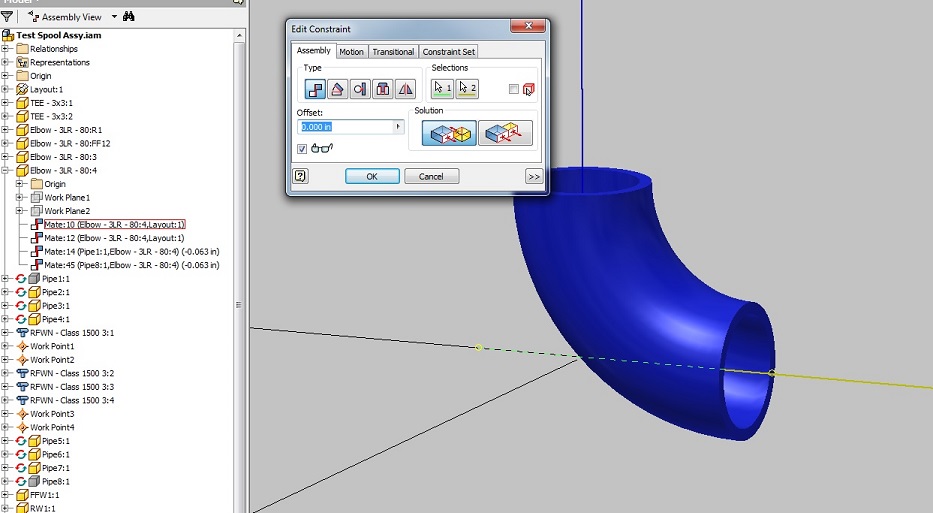Toggle the Show Preview checkbox
Image resolution: width=933 pixels, height=513 pixels.
tap(302, 149)
